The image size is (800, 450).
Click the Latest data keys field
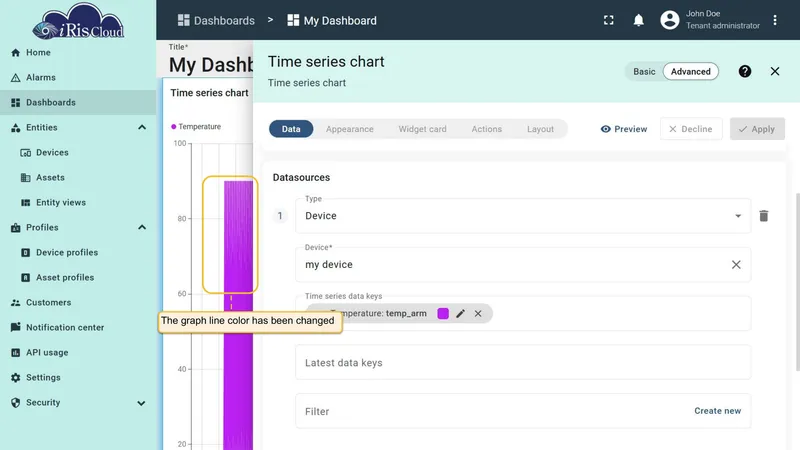click(523, 363)
